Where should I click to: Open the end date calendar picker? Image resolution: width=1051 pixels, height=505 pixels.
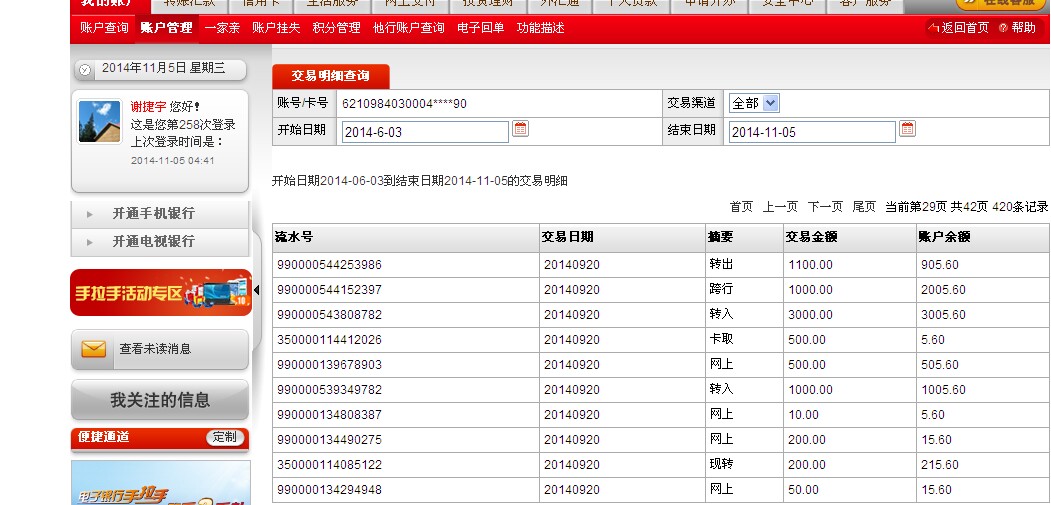[x=907, y=129]
